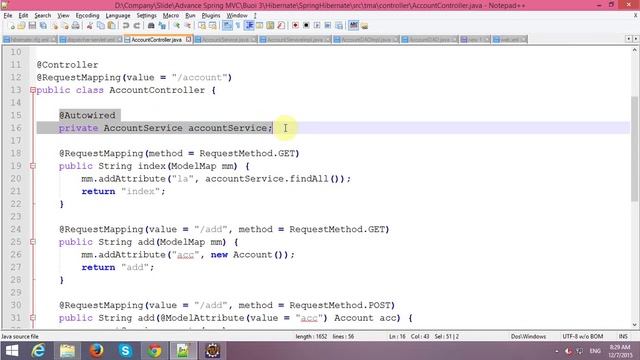
Task: Play back the recorded macro icon
Action: (x=317, y=25)
